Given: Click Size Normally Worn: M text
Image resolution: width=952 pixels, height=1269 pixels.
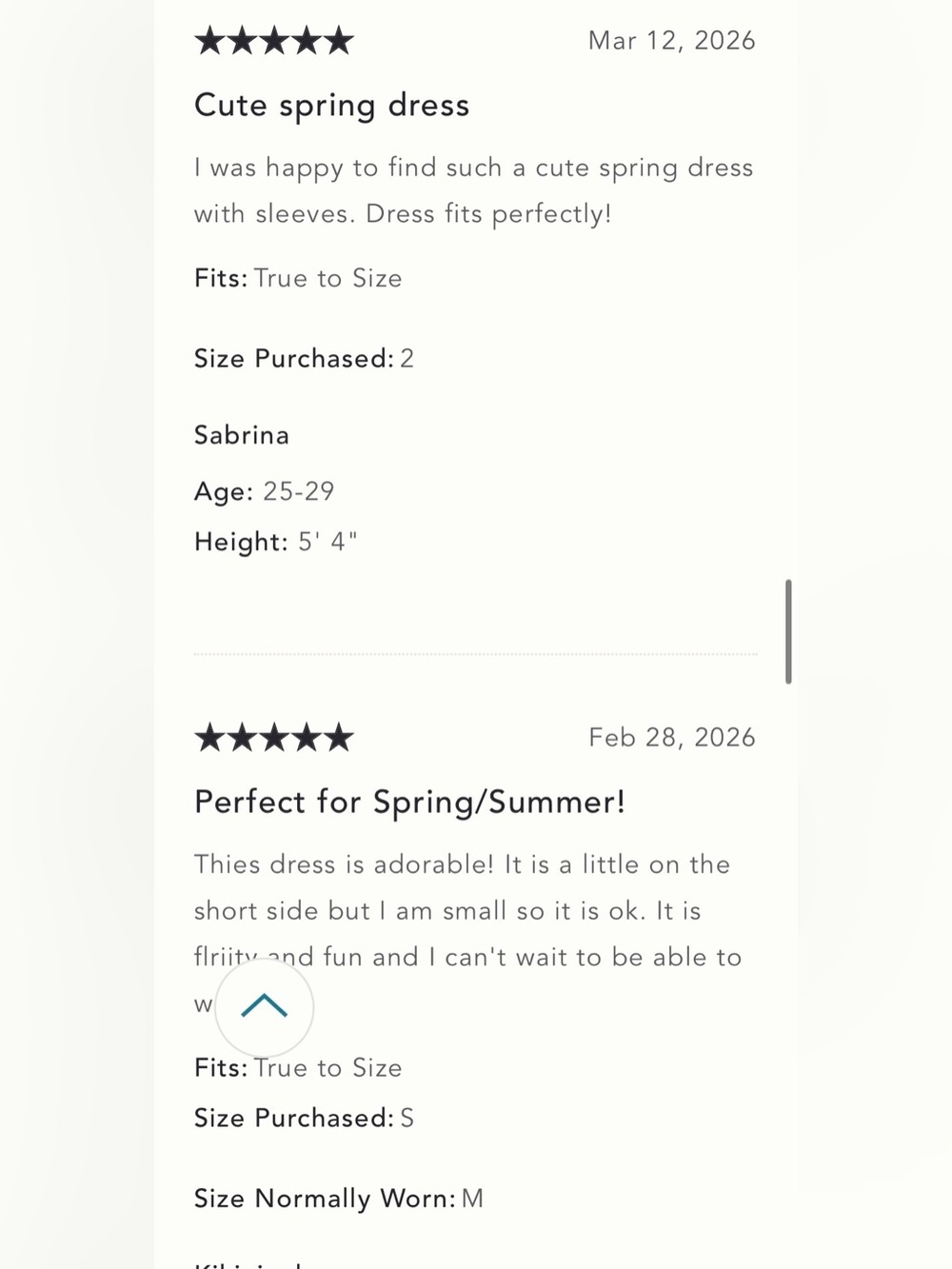Looking at the screenshot, I should (339, 1199).
